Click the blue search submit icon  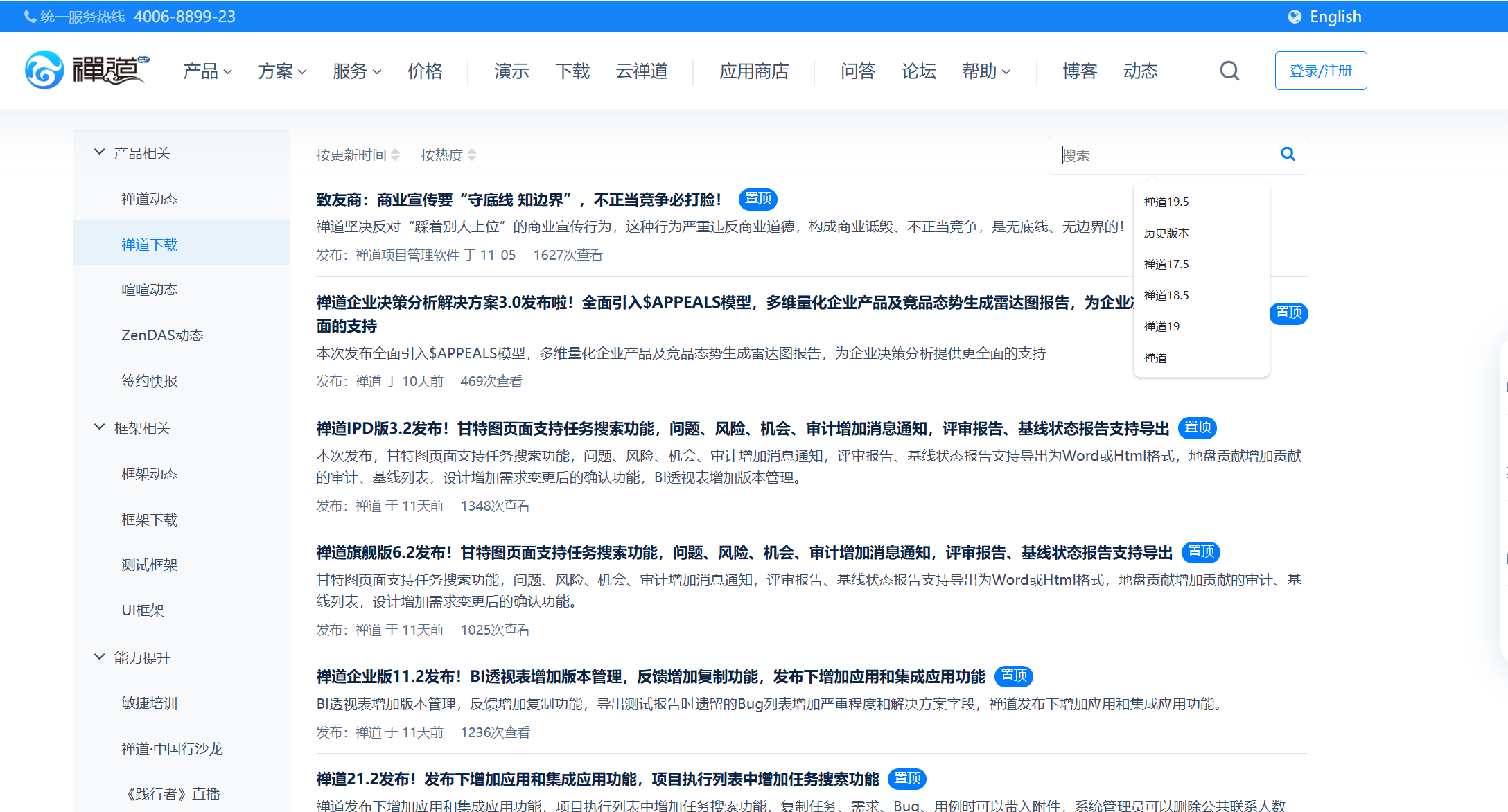point(1288,154)
